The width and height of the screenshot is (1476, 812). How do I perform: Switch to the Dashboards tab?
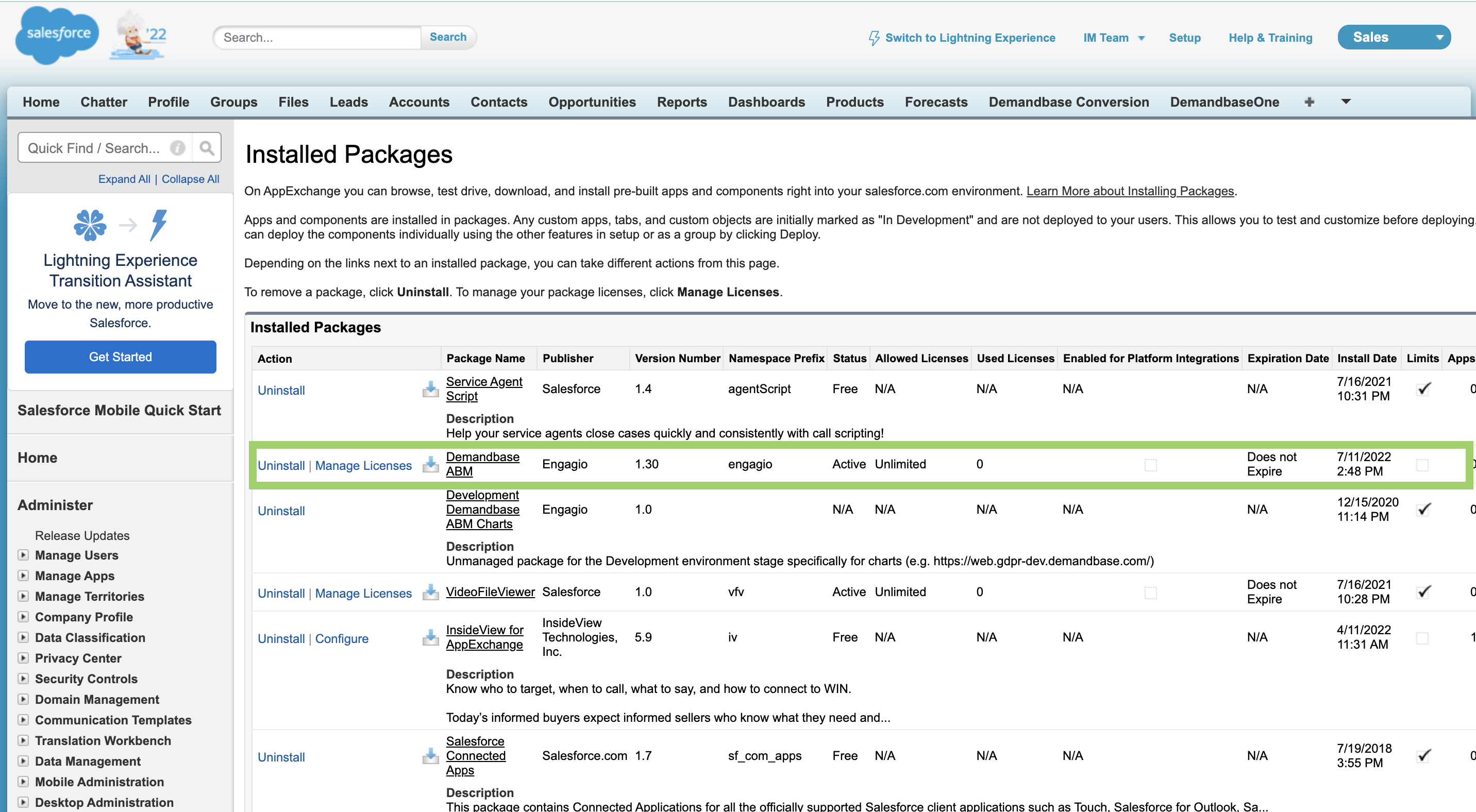click(766, 102)
